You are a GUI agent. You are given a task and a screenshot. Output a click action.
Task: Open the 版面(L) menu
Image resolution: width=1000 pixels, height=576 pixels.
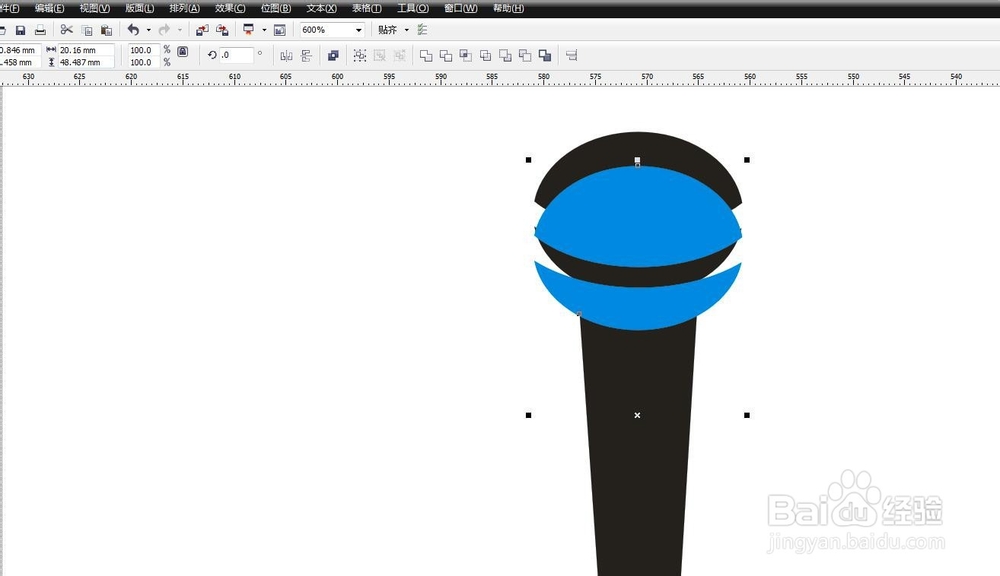139,8
